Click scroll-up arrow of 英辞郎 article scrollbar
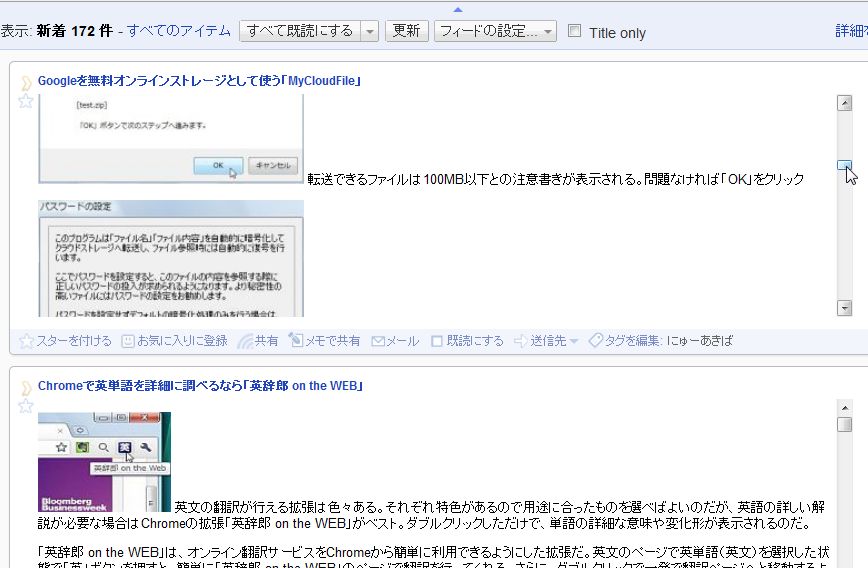868x568 pixels. coord(844,408)
